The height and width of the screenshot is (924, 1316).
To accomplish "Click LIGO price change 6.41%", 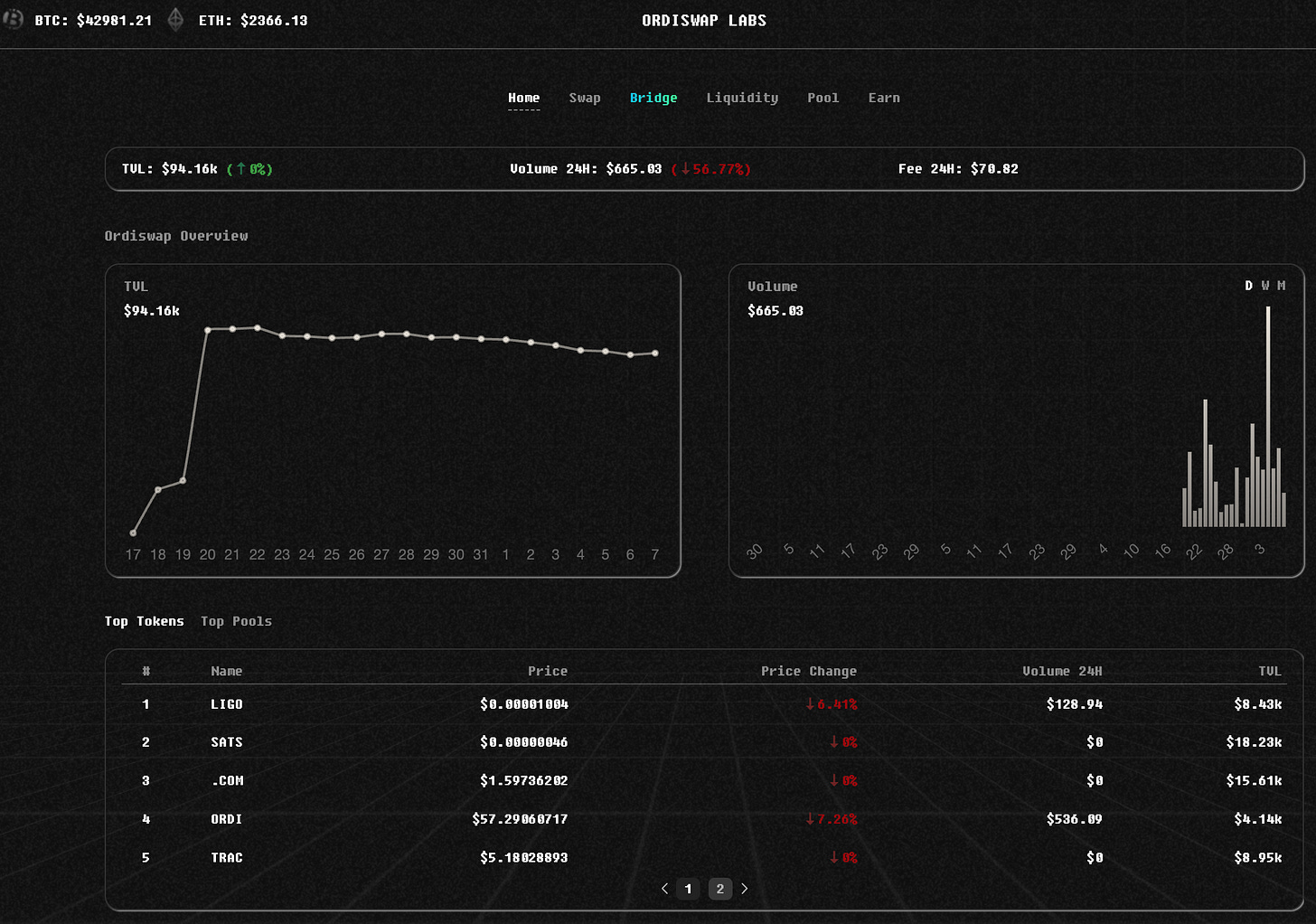I will [832, 704].
